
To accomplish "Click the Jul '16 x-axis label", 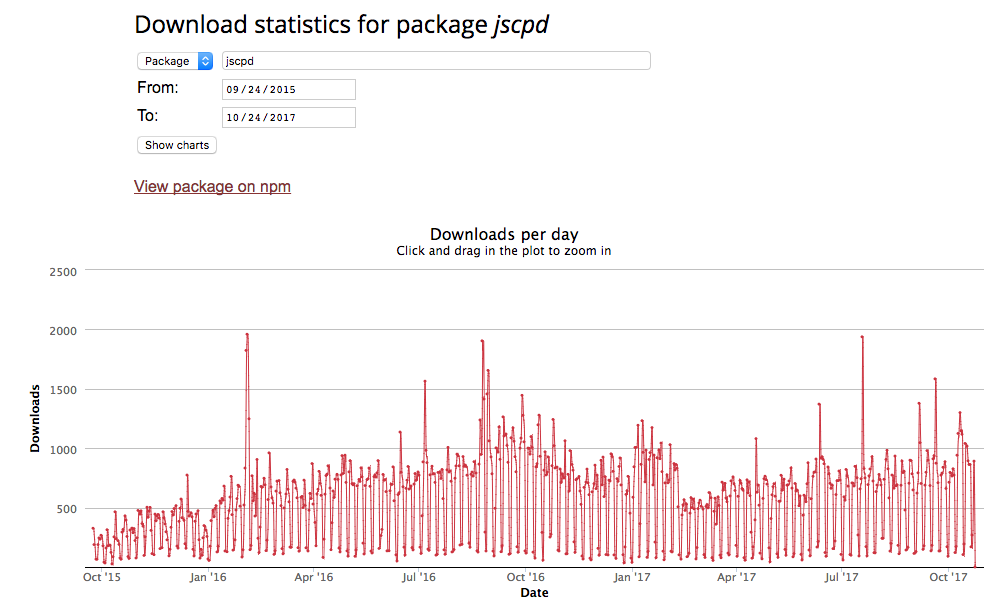I will coord(419,577).
